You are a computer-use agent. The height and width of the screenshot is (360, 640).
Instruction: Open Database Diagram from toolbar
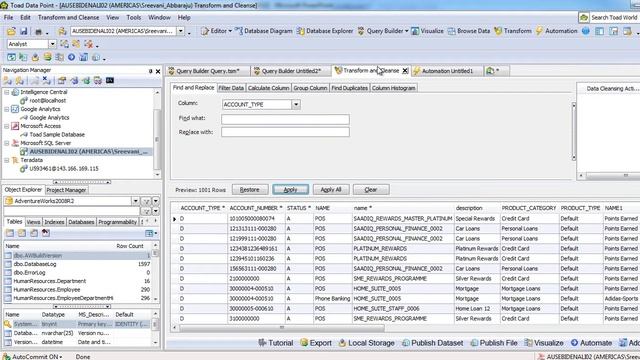(264, 31)
